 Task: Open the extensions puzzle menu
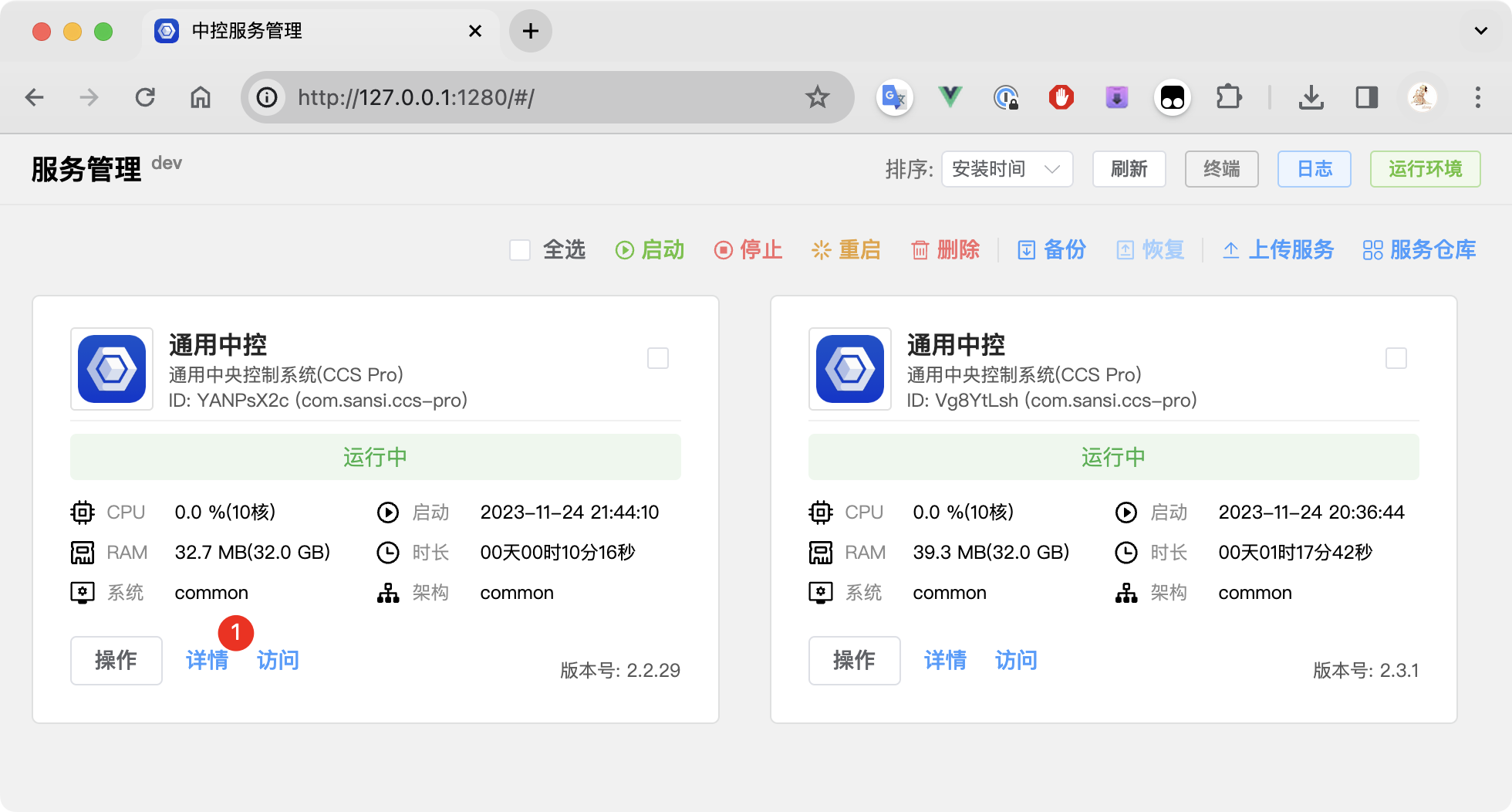pos(1228,97)
